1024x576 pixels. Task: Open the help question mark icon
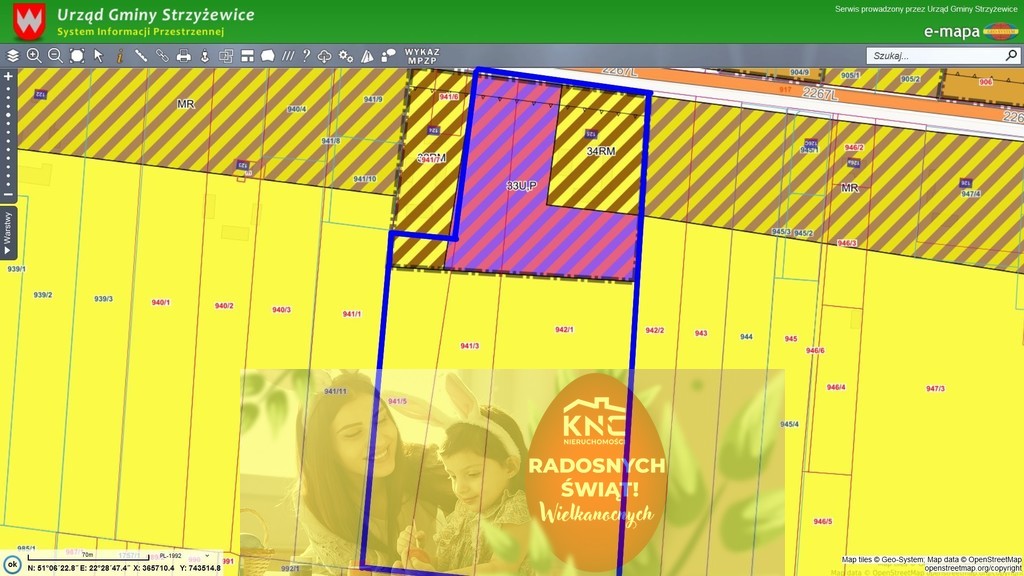[x=306, y=56]
